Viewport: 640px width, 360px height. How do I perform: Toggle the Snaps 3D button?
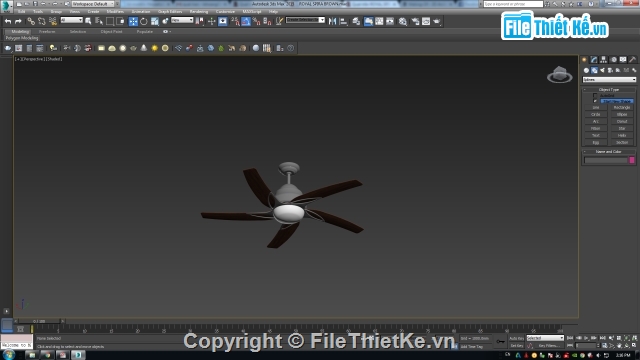click(235, 21)
